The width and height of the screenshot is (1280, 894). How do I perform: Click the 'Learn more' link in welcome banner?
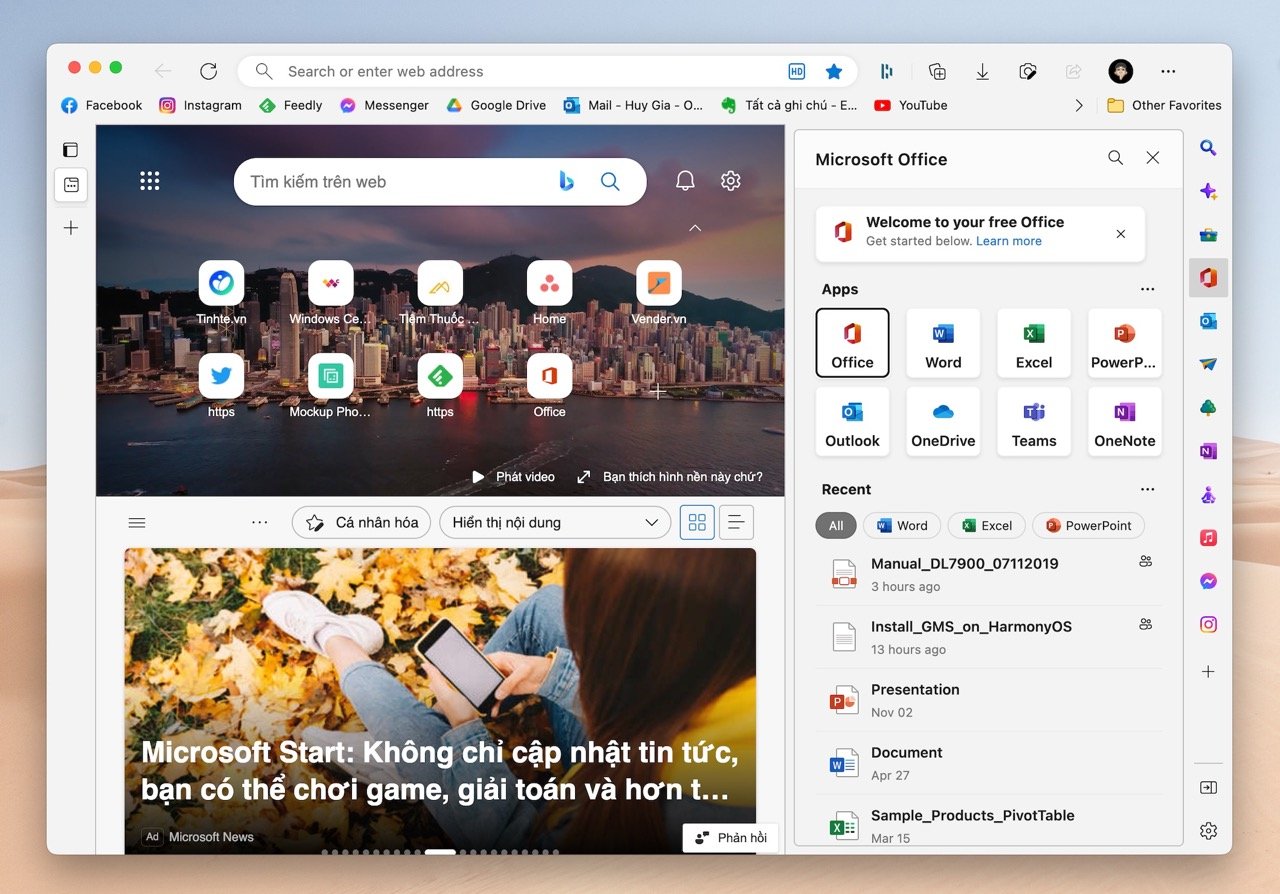pyautogui.click(x=1008, y=241)
